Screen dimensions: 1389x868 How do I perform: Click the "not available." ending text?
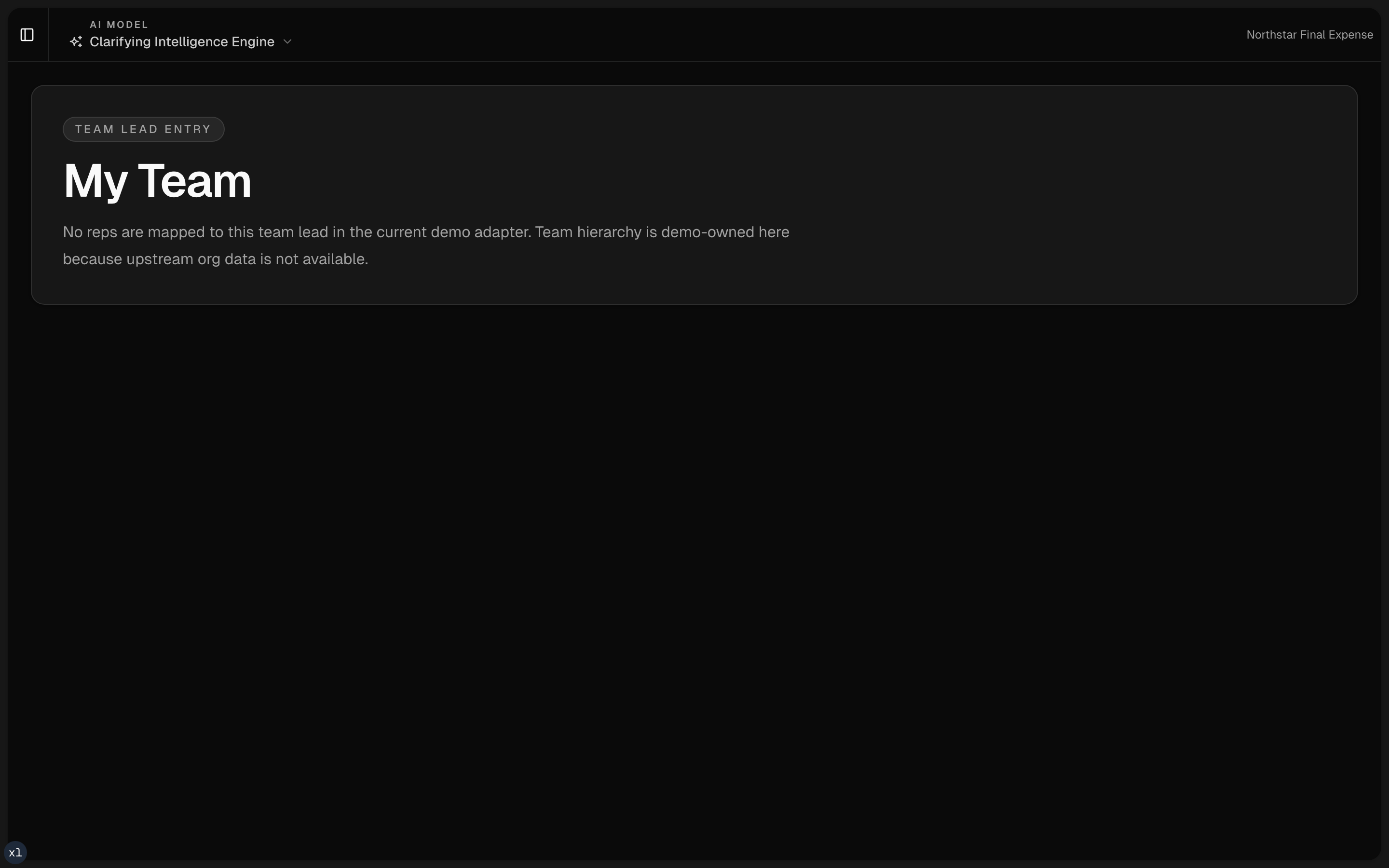pos(321,259)
